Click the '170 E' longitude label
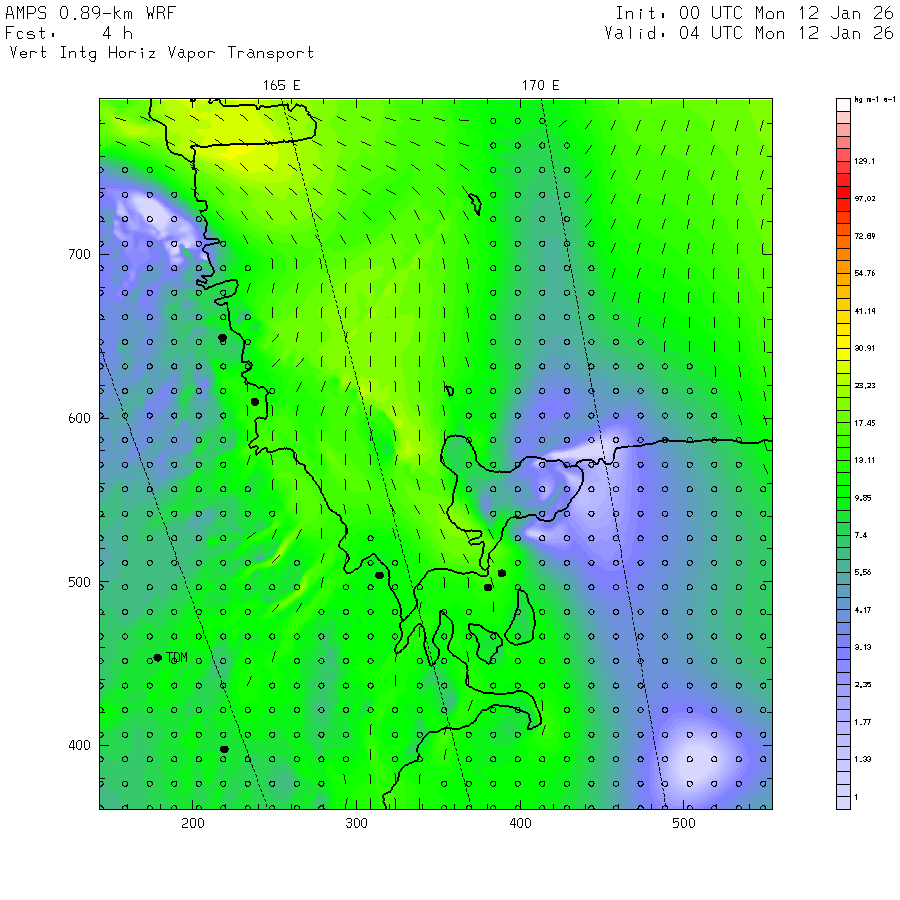 (x=540, y=86)
